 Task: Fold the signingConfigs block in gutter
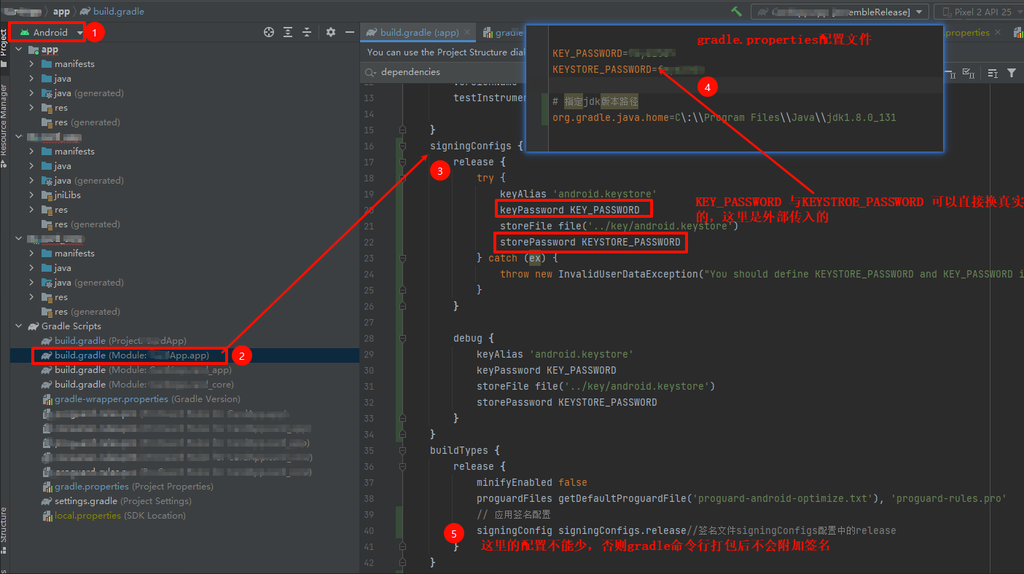click(402, 146)
